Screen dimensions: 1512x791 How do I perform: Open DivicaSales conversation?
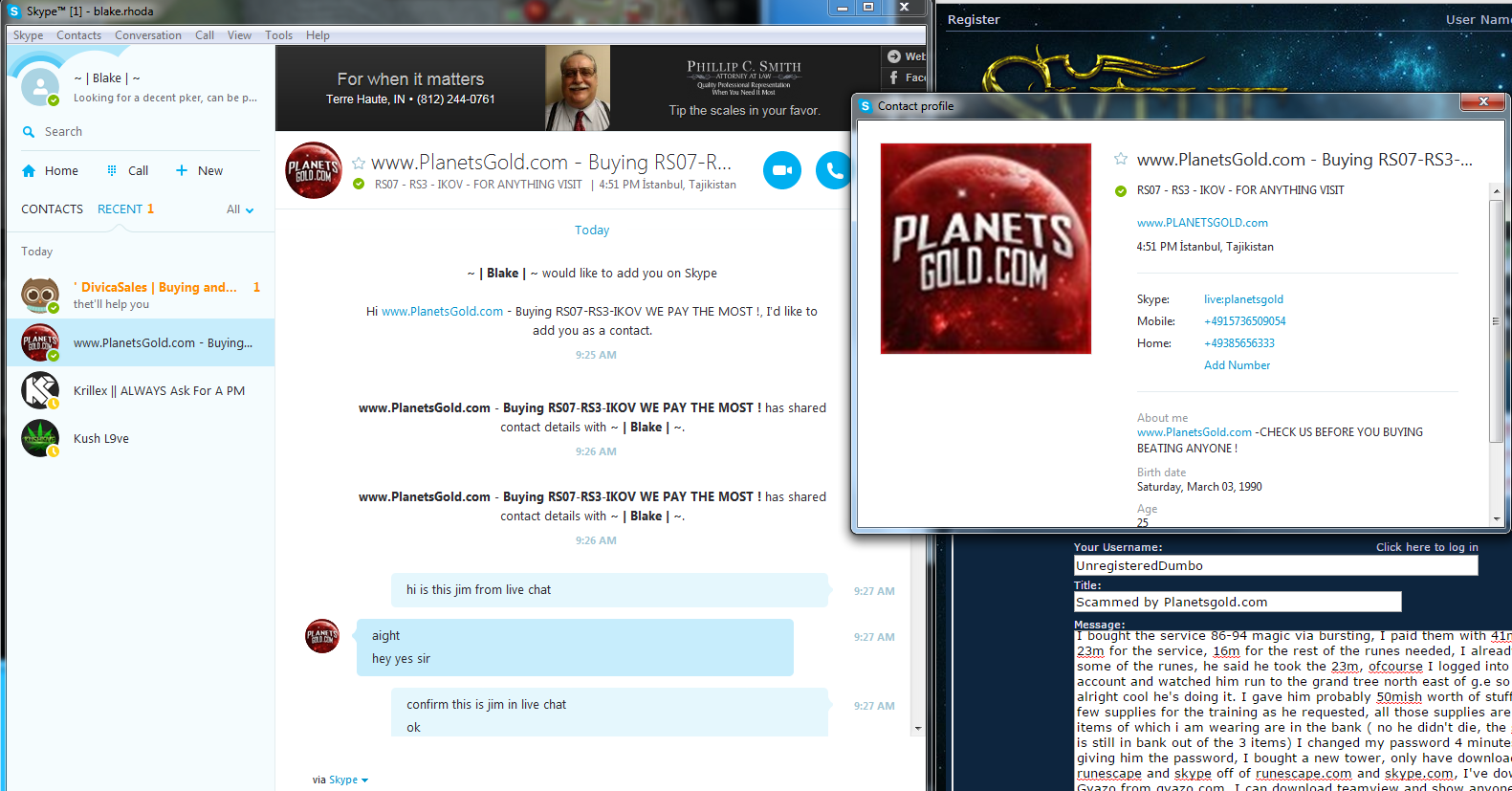[141, 295]
